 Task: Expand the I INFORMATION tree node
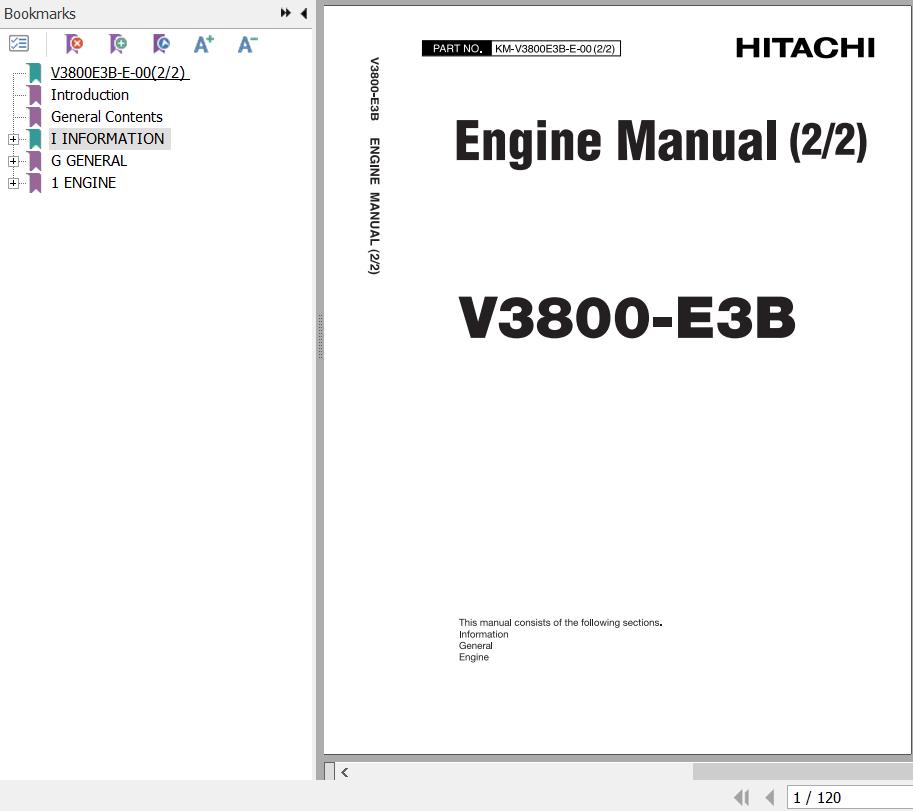pyautogui.click(x=13, y=139)
